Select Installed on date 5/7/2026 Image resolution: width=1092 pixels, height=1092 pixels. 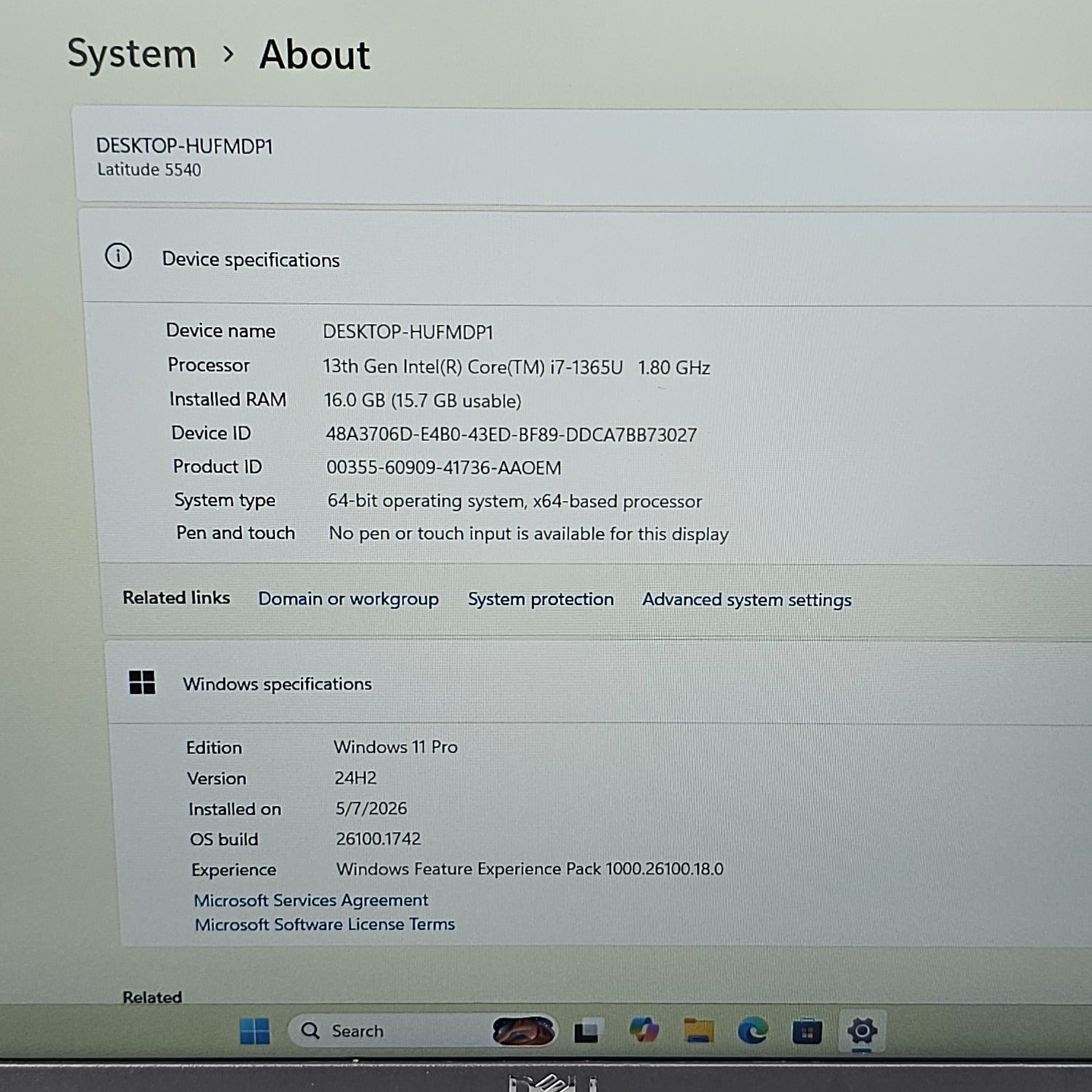(371, 809)
